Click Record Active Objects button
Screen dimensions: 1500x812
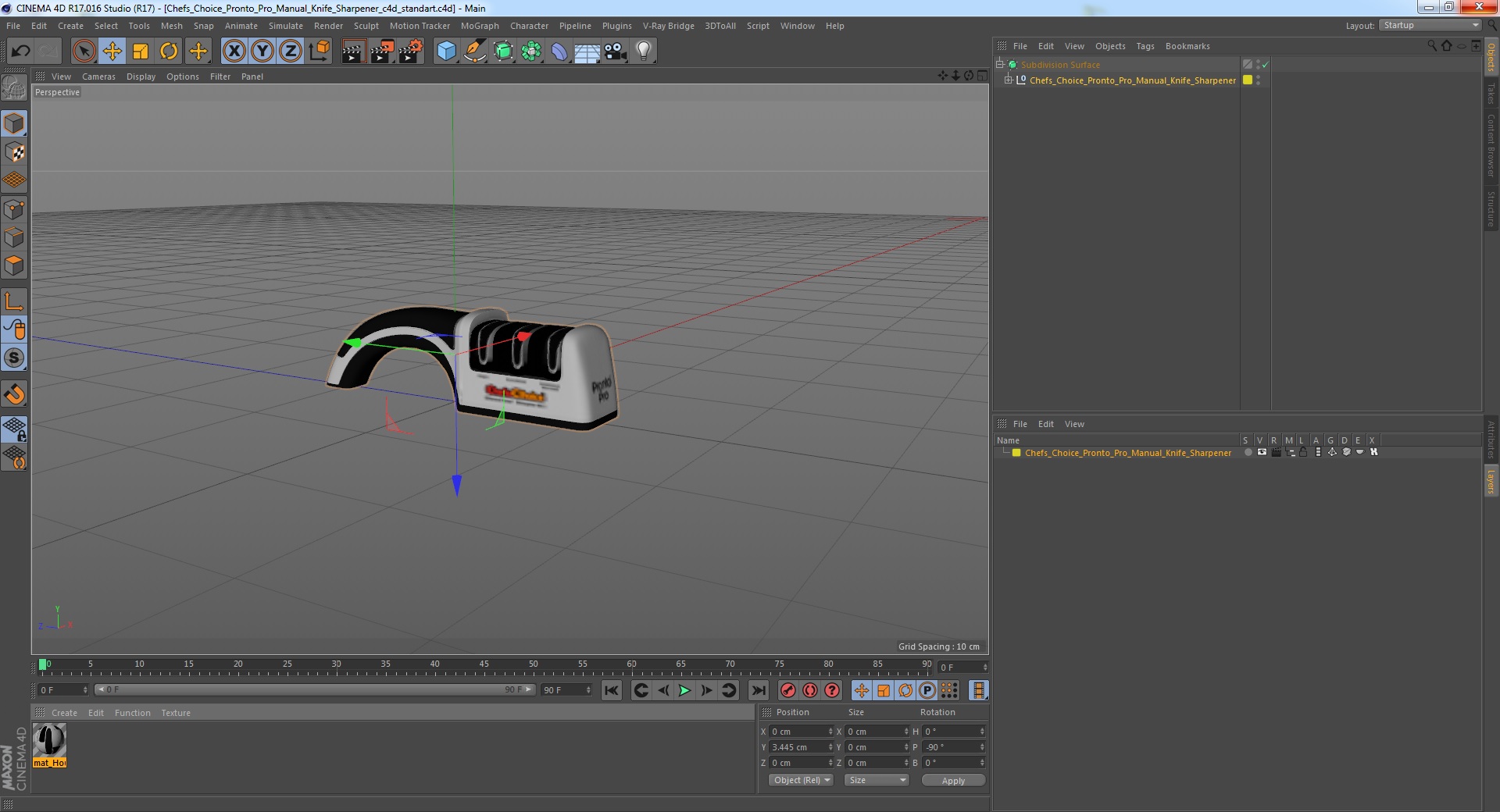[787, 690]
